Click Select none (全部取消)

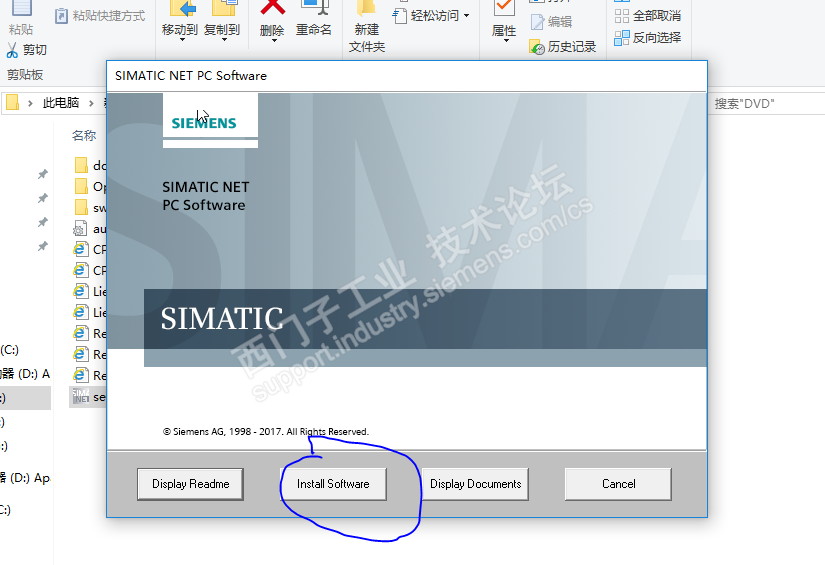click(648, 16)
